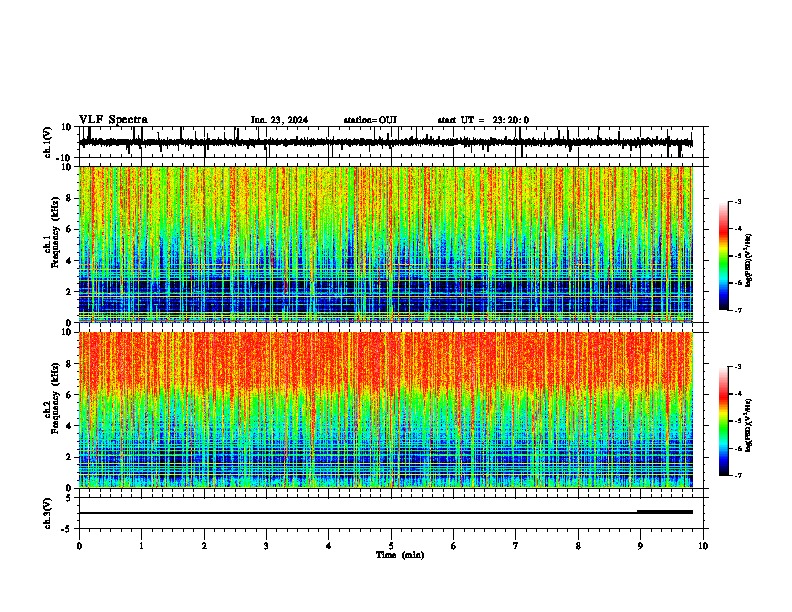Click the time axis tick label "3"
792x612 pixels.
click(x=266, y=546)
